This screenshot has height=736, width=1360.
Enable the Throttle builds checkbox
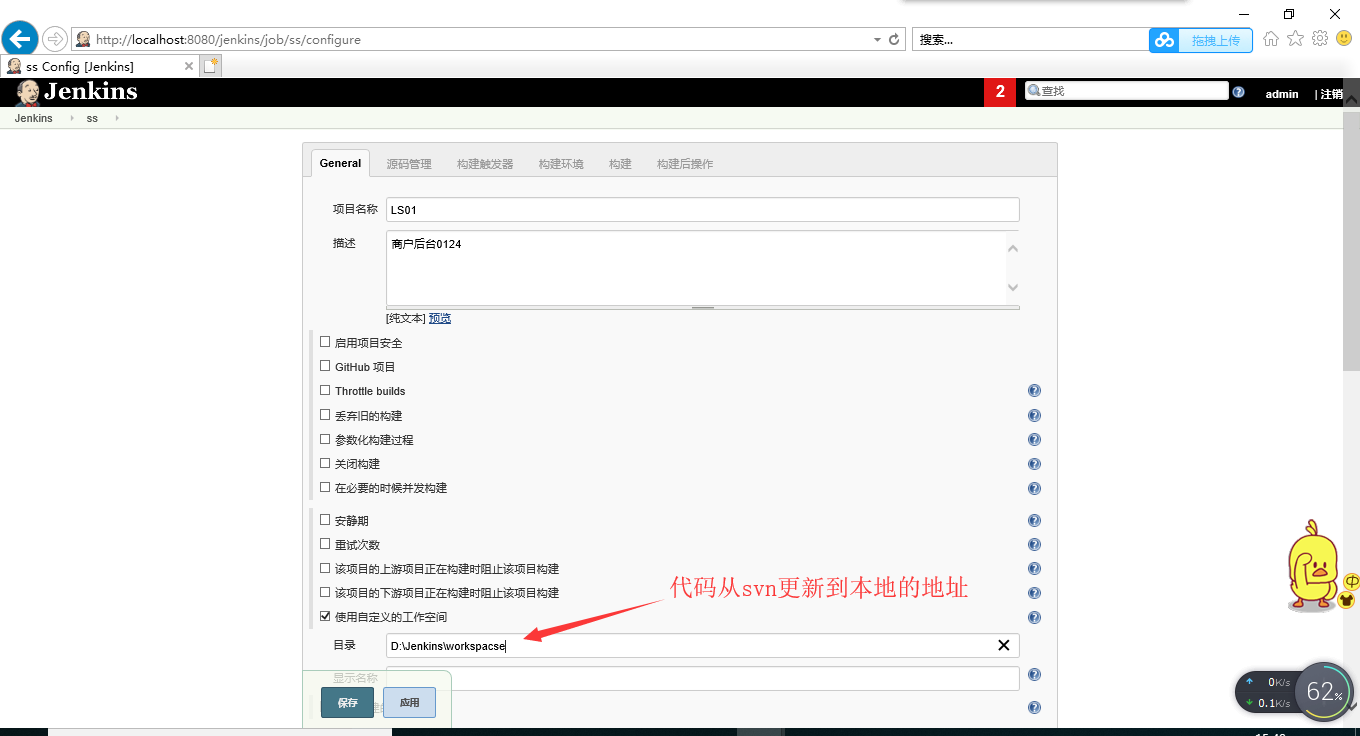tap(325, 390)
